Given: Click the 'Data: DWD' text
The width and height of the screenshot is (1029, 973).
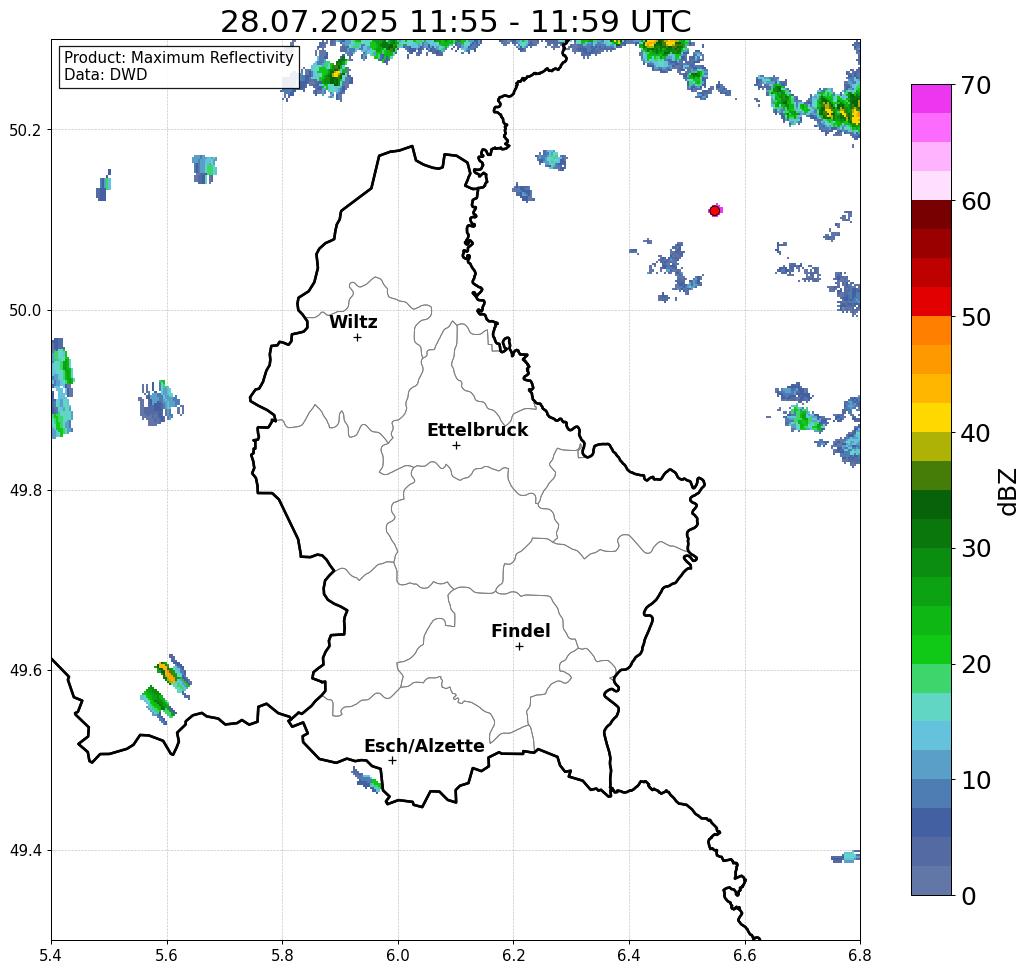Looking at the screenshot, I should pyautogui.click(x=106, y=75).
